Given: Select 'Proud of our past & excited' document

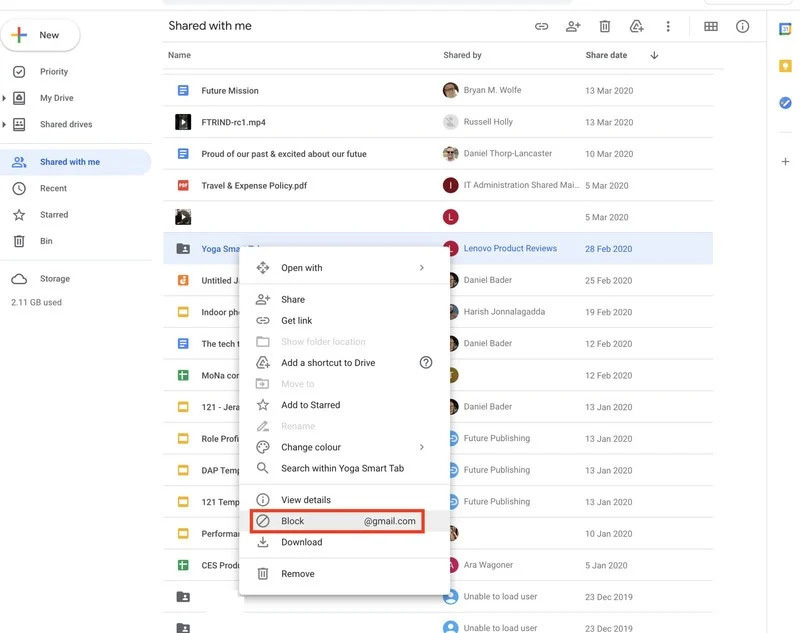Looking at the screenshot, I should pos(284,154).
